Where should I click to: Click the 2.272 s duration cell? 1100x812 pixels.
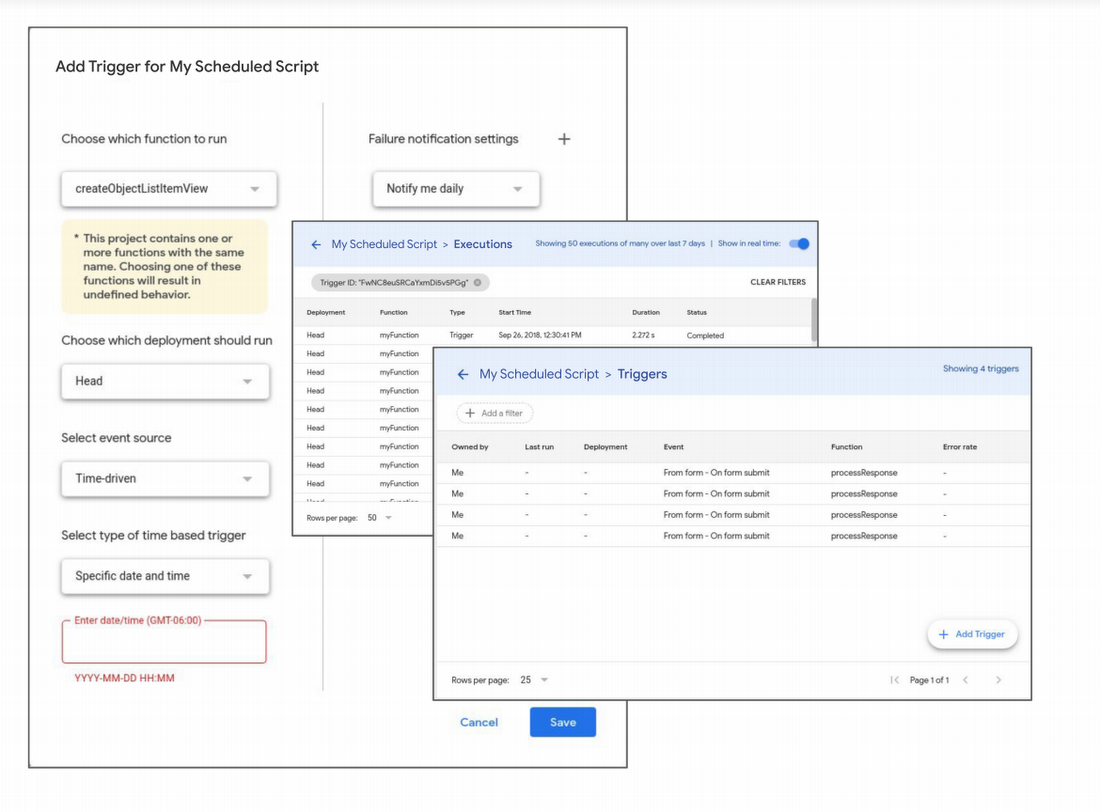pyautogui.click(x=643, y=335)
